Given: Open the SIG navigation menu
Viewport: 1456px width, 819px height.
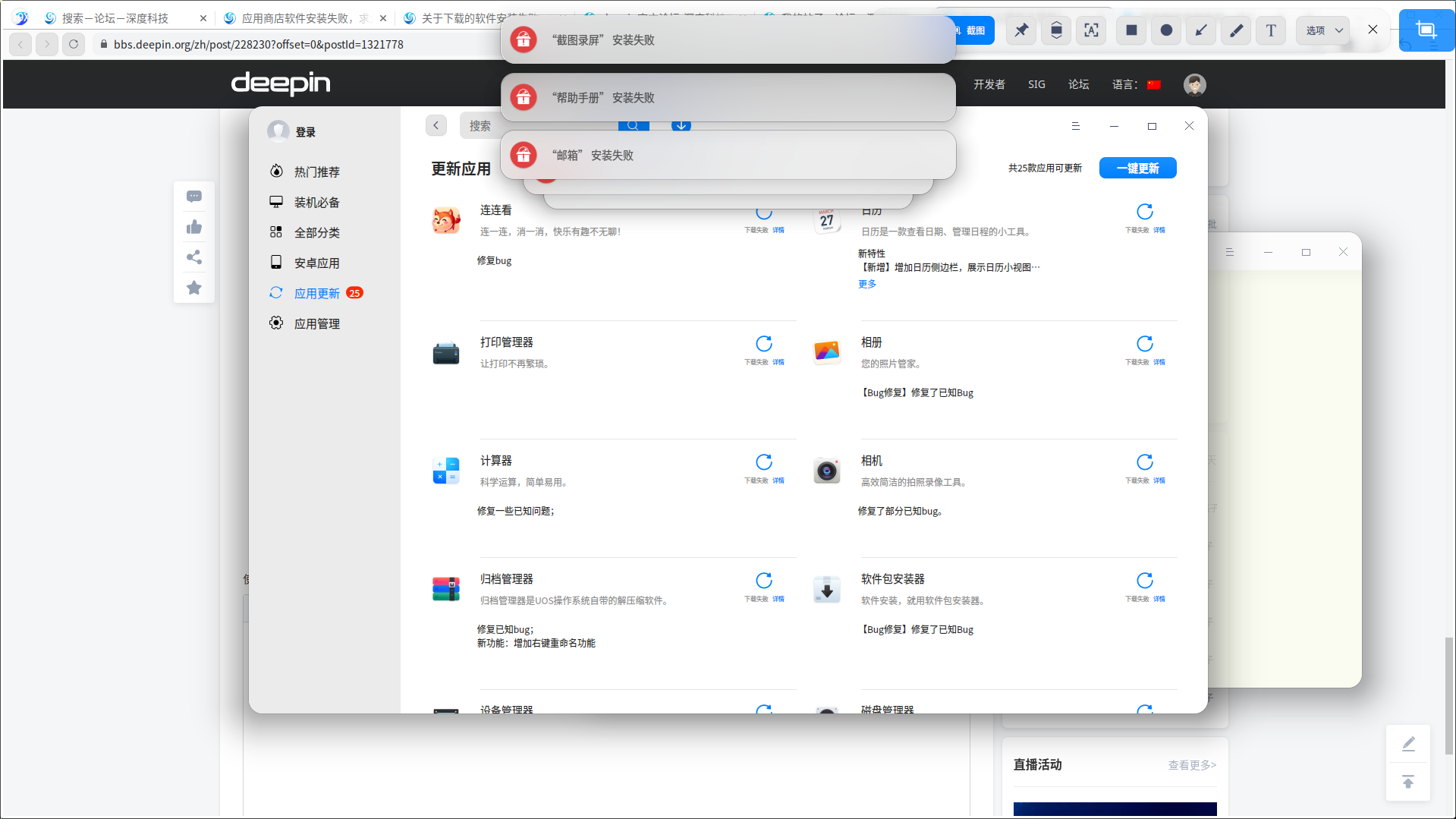Looking at the screenshot, I should (1036, 84).
